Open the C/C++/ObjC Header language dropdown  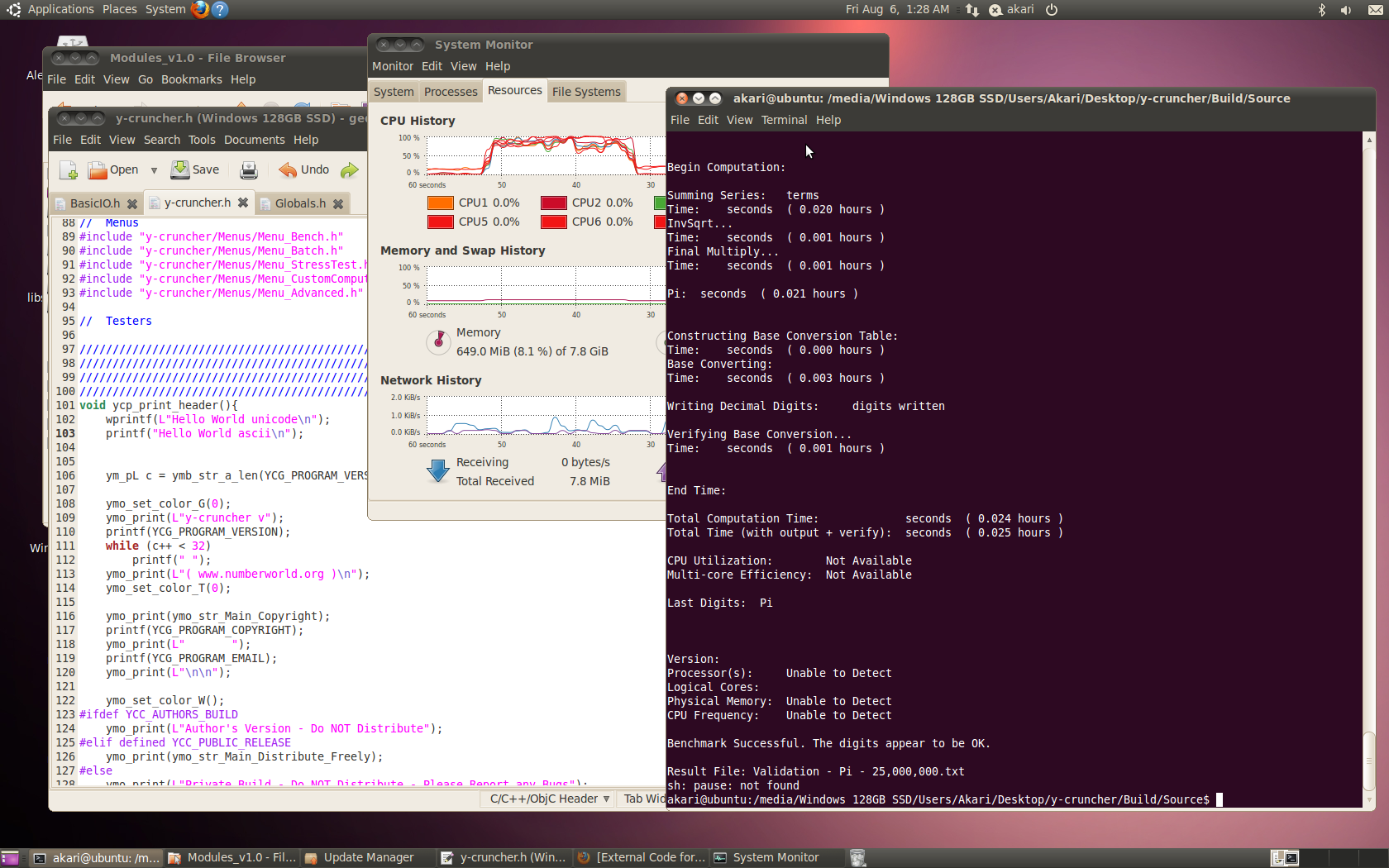click(549, 799)
